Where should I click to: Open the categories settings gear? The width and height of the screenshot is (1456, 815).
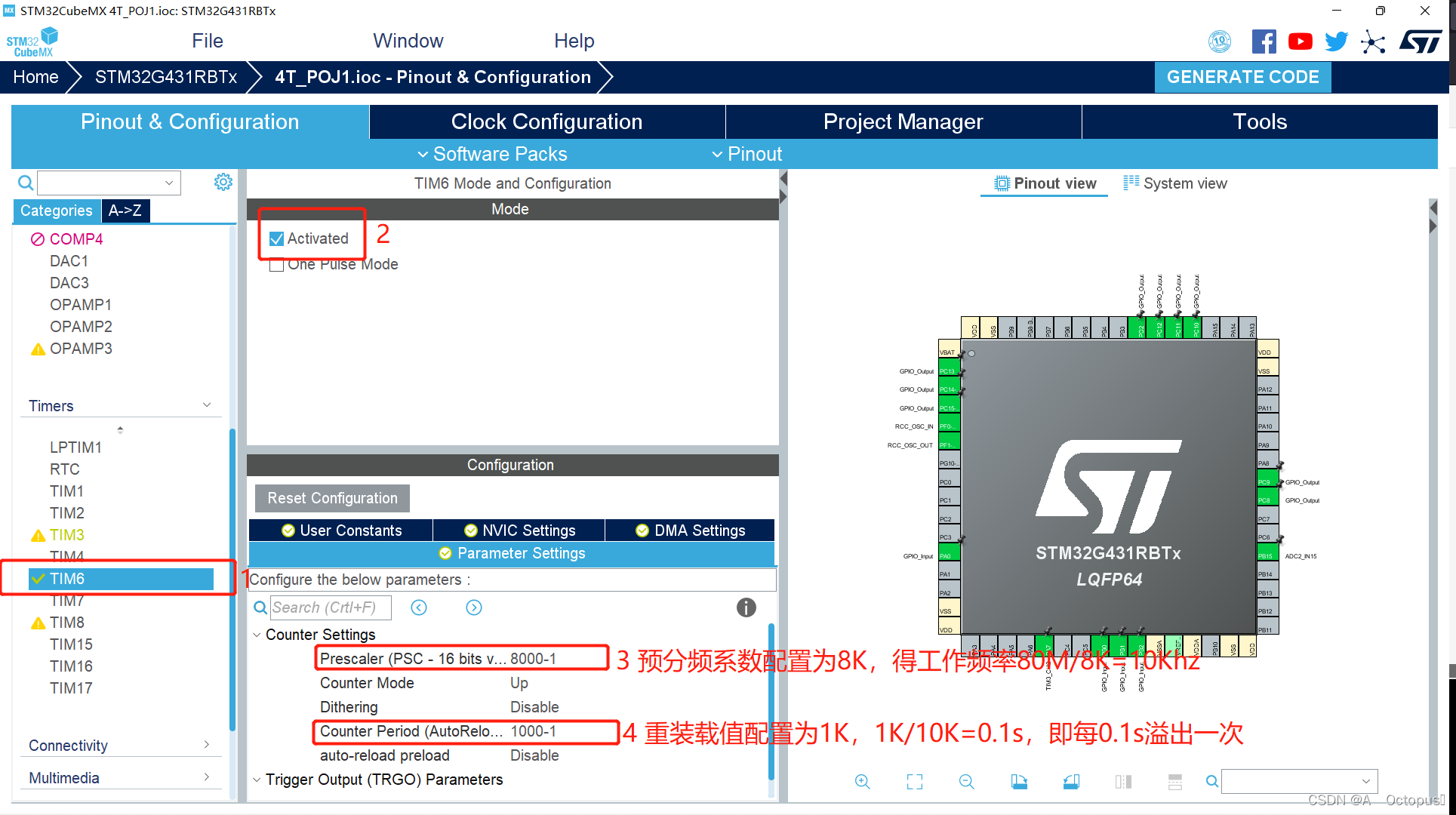(x=223, y=182)
